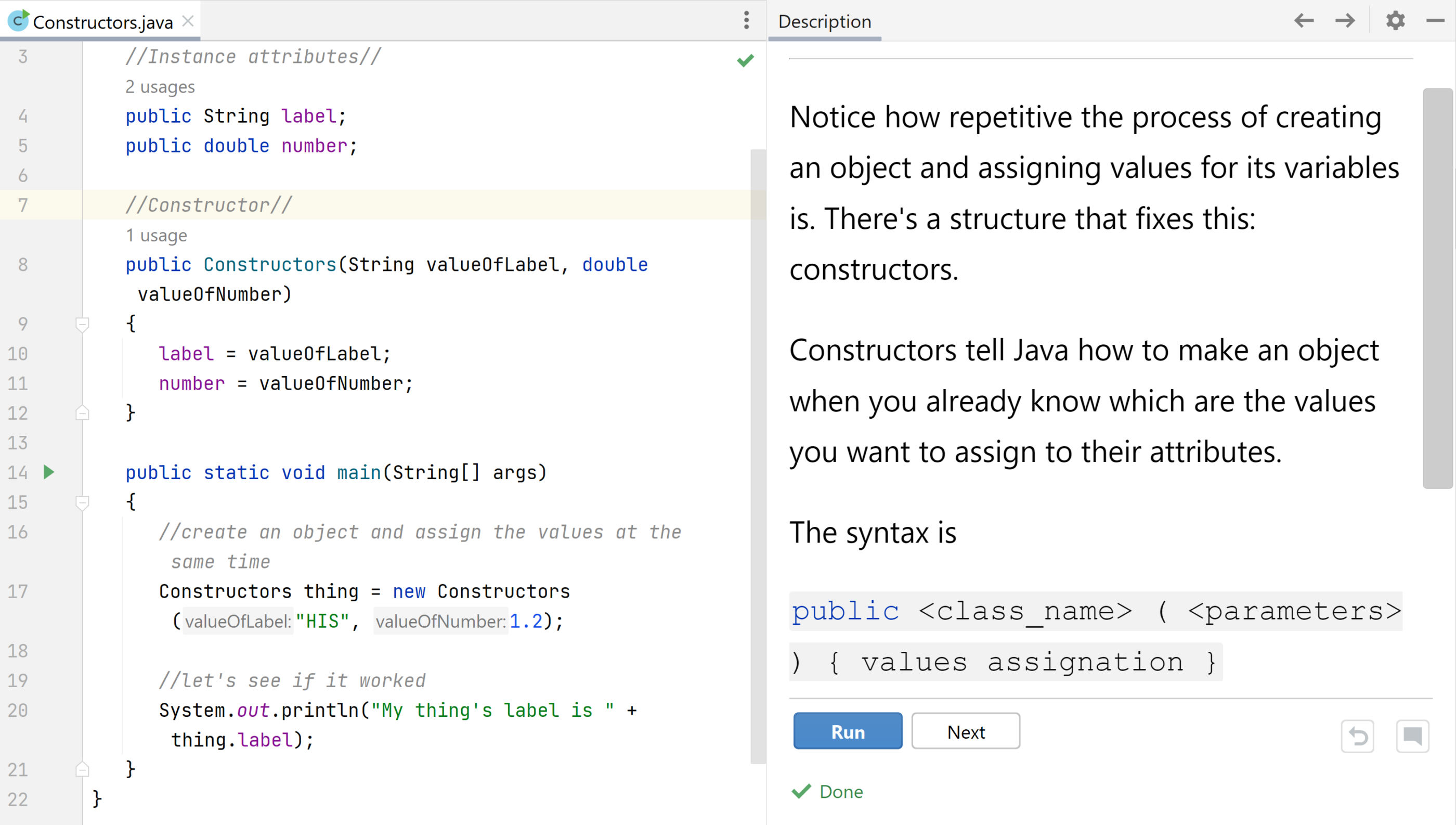This screenshot has height=825, width=1456.
Task: Click the '1 usage' hint above constructor
Action: (x=155, y=235)
